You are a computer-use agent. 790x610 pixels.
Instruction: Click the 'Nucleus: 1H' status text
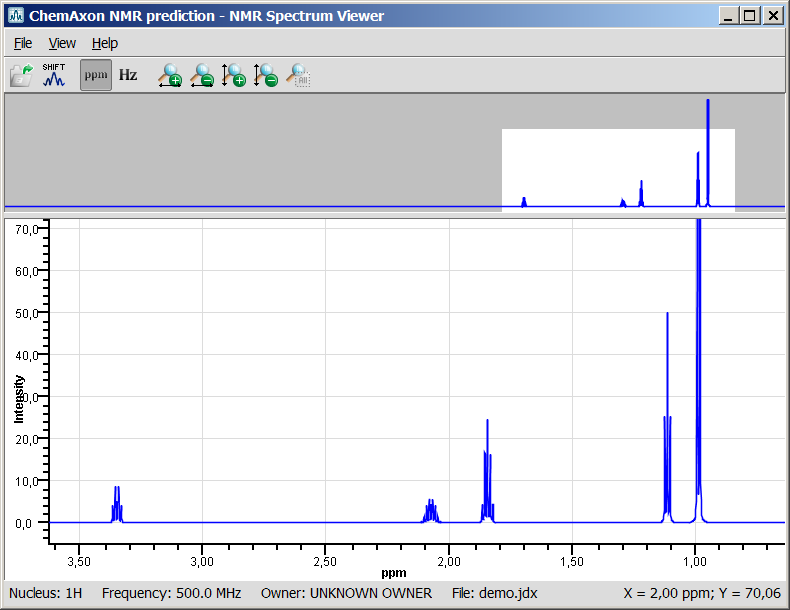point(45,593)
